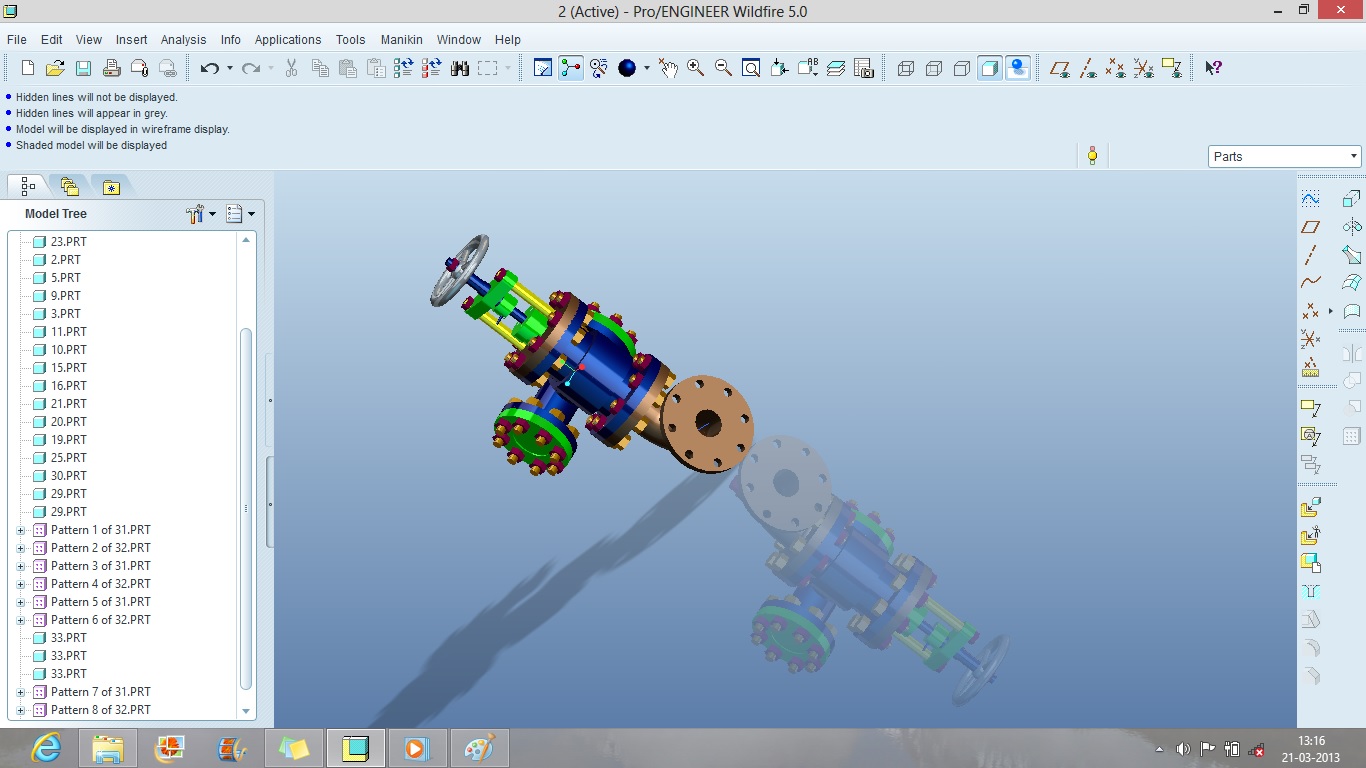
Task: Open the Layers icon in toolbar
Action: pyautogui.click(x=836, y=68)
